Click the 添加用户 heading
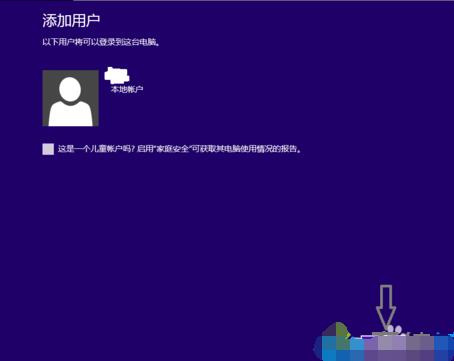 click(71, 21)
